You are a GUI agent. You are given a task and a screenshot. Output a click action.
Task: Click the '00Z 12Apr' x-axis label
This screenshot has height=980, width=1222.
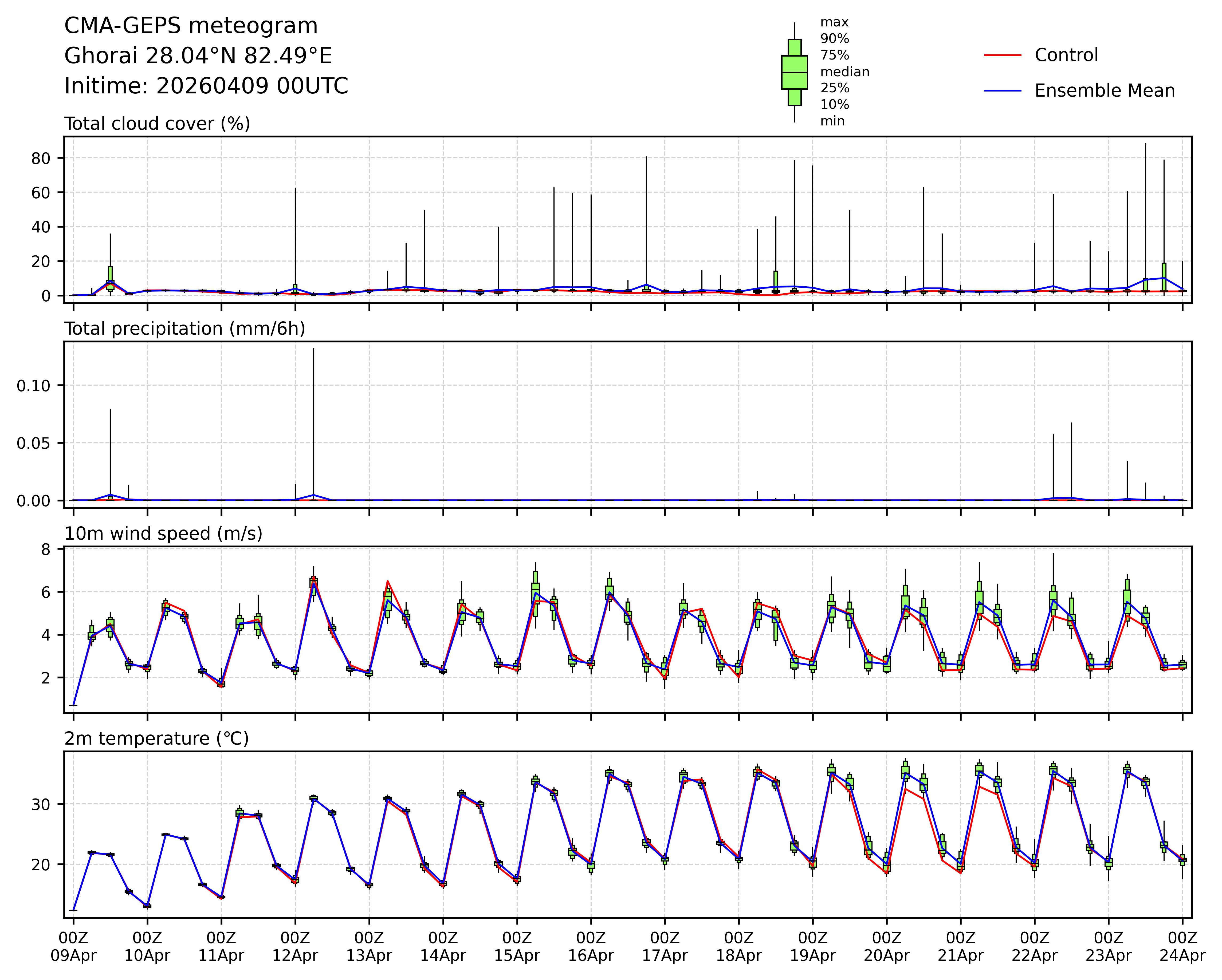pyautogui.click(x=295, y=946)
